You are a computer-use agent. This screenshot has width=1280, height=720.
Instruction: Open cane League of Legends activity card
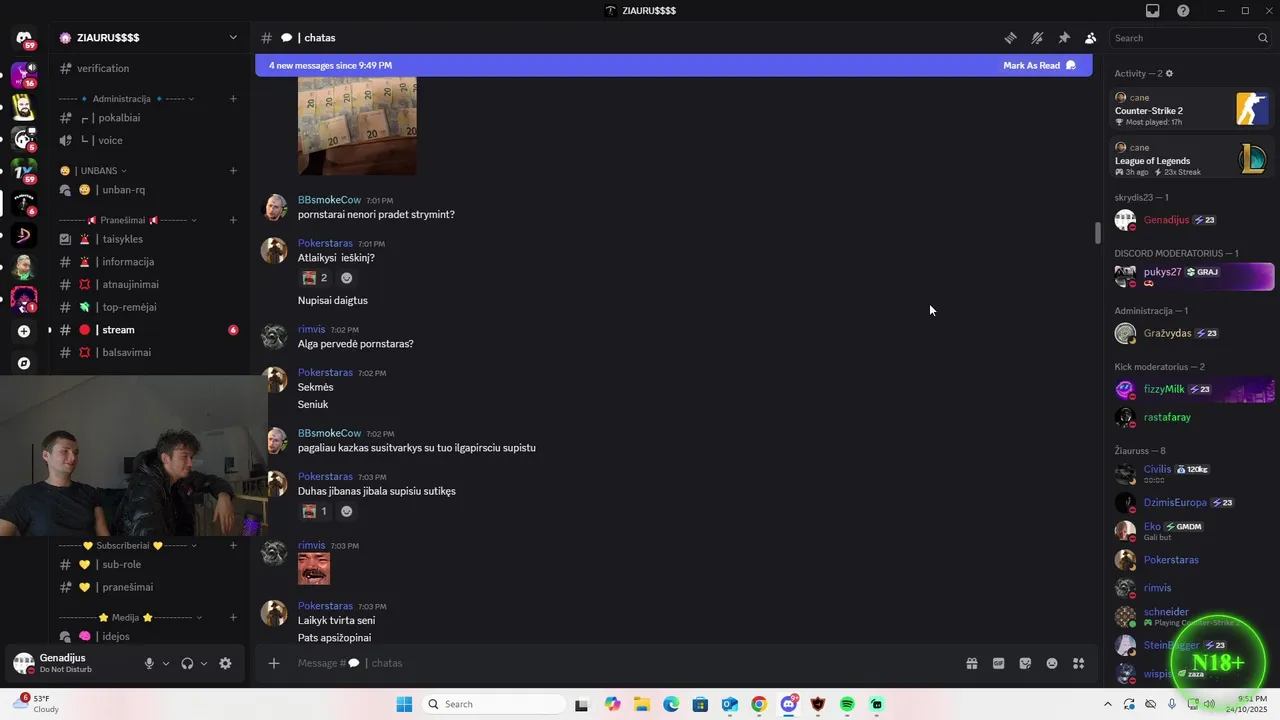coord(1191,159)
